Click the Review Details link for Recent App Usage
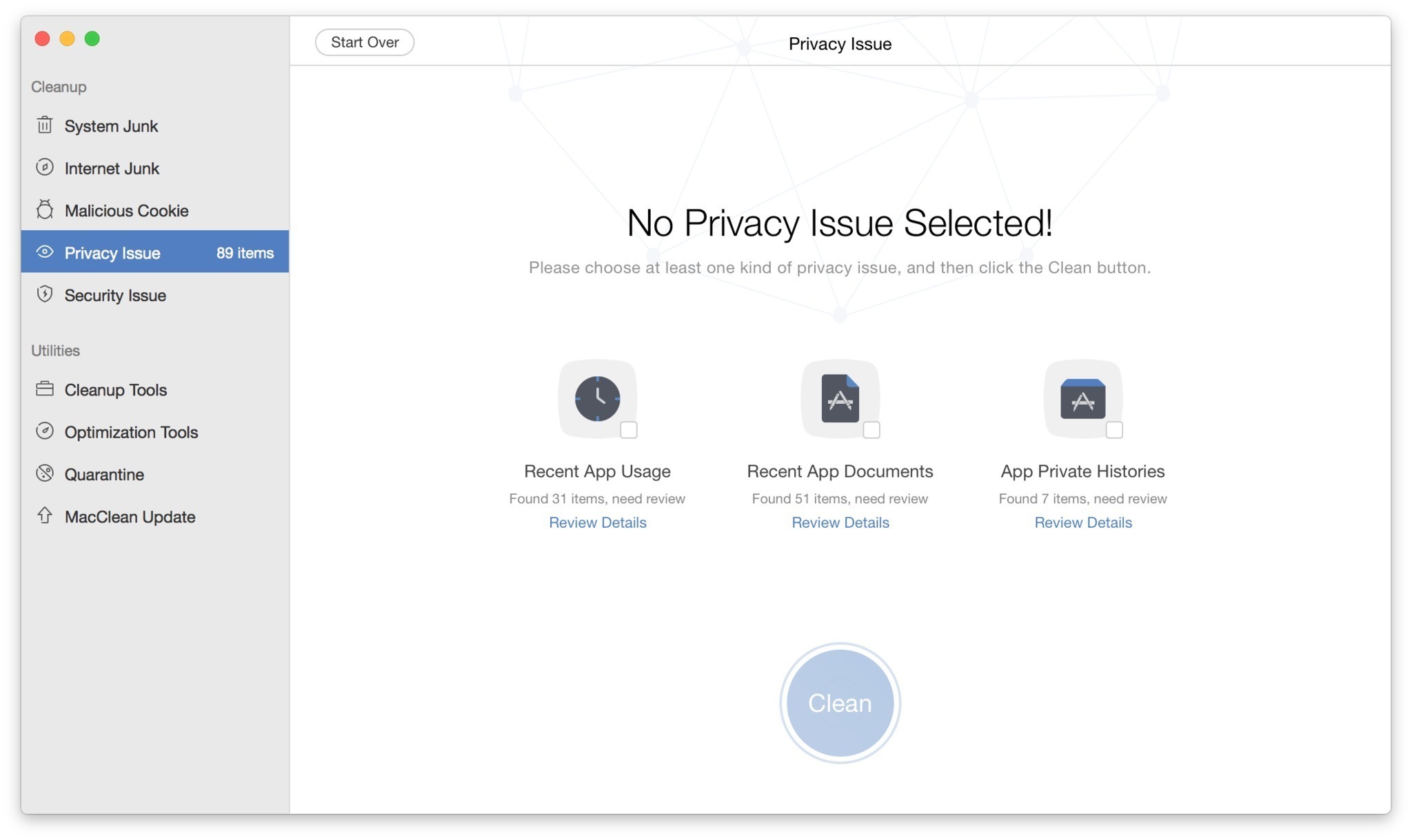This screenshot has height=840, width=1412. tap(597, 522)
